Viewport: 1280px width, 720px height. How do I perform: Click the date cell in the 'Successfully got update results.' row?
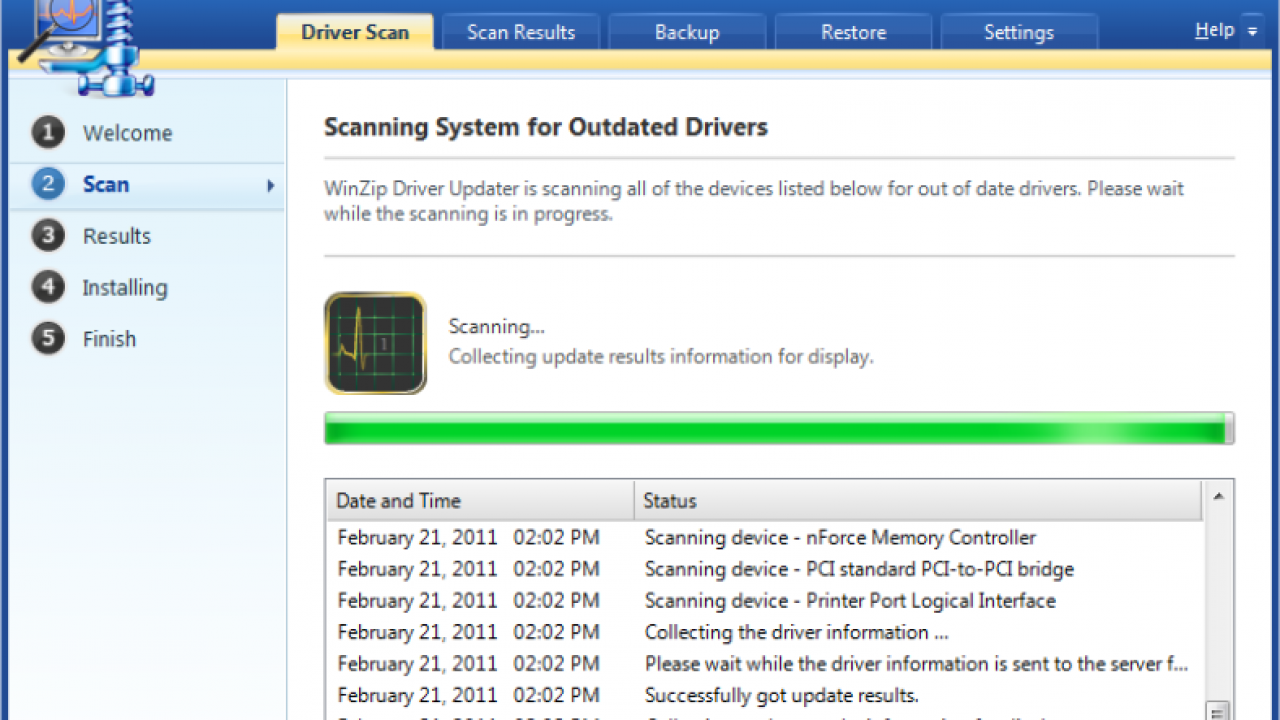coord(468,695)
